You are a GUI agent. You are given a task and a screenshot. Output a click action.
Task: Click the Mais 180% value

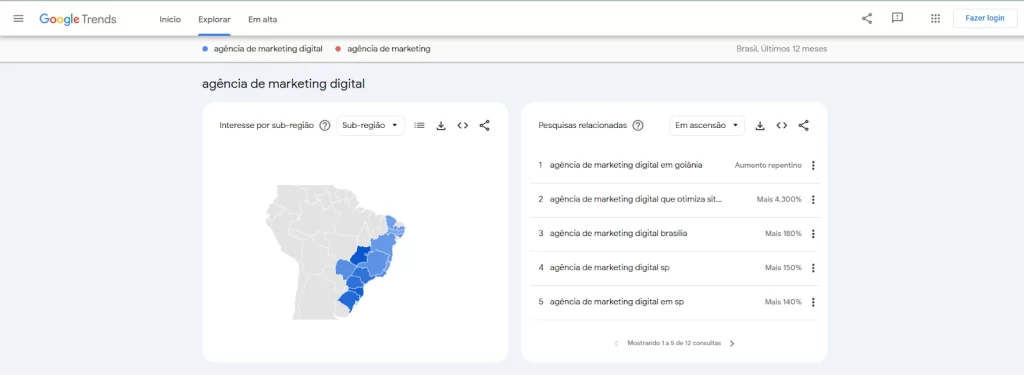784,233
